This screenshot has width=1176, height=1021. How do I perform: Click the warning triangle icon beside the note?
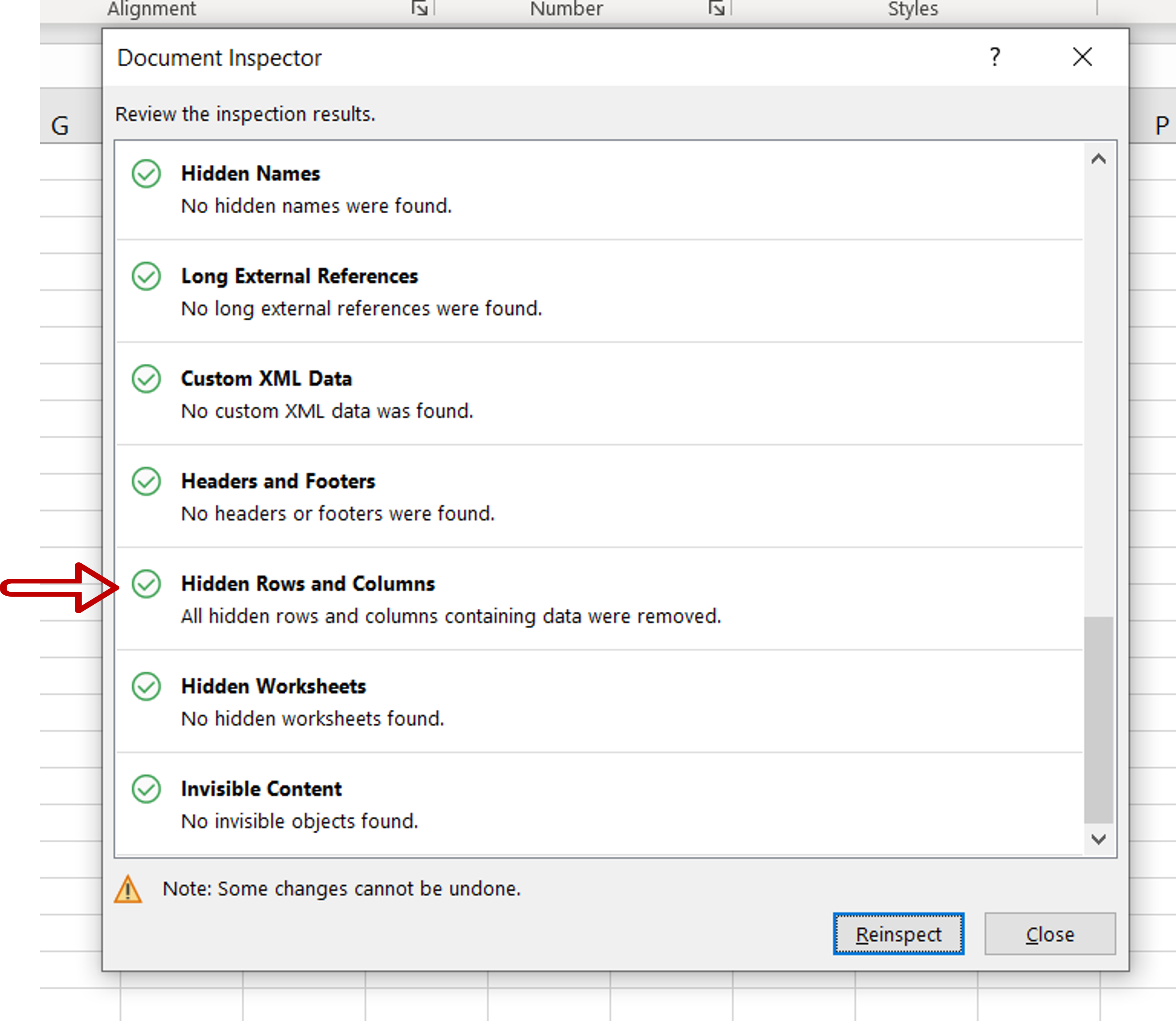(x=128, y=889)
